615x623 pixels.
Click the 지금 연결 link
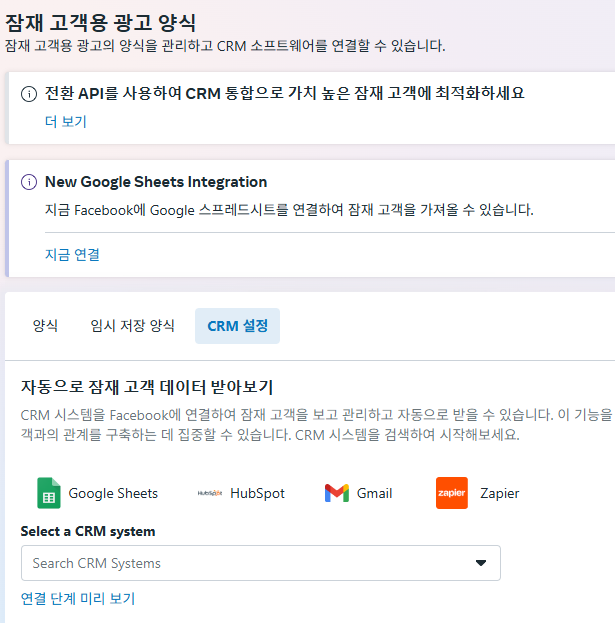click(x=72, y=254)
